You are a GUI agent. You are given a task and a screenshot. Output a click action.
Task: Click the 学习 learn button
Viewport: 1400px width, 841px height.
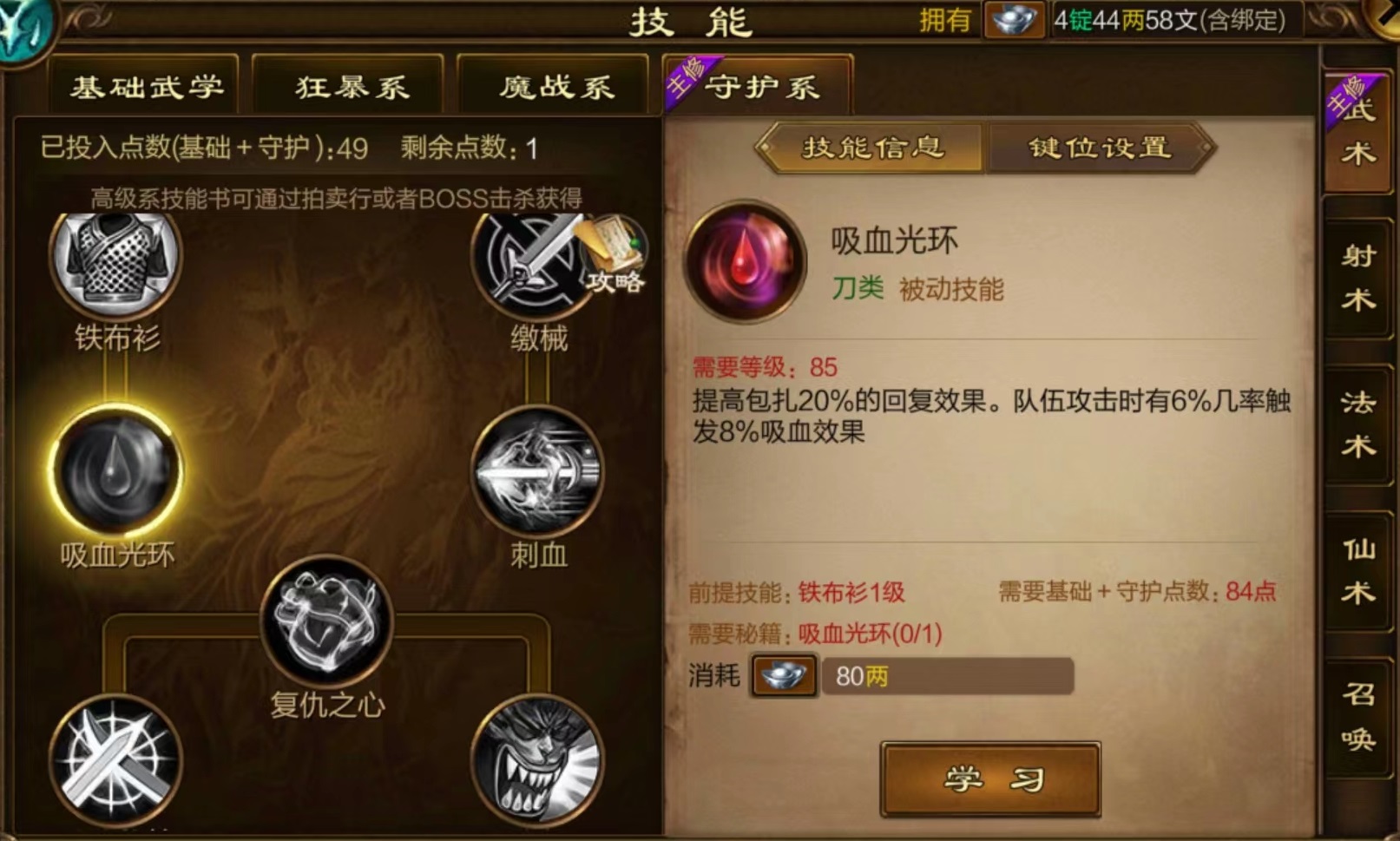pos(991,779)
